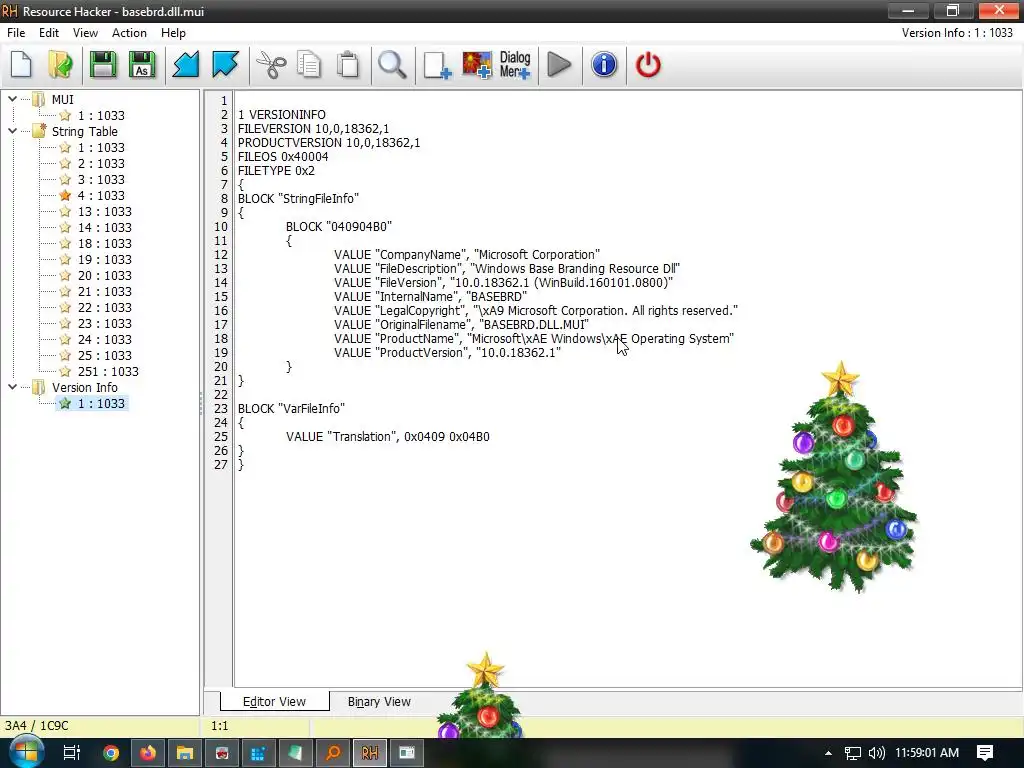Show the blue info about icon
The image size is (1024, 768).
(x=603, y=65)
